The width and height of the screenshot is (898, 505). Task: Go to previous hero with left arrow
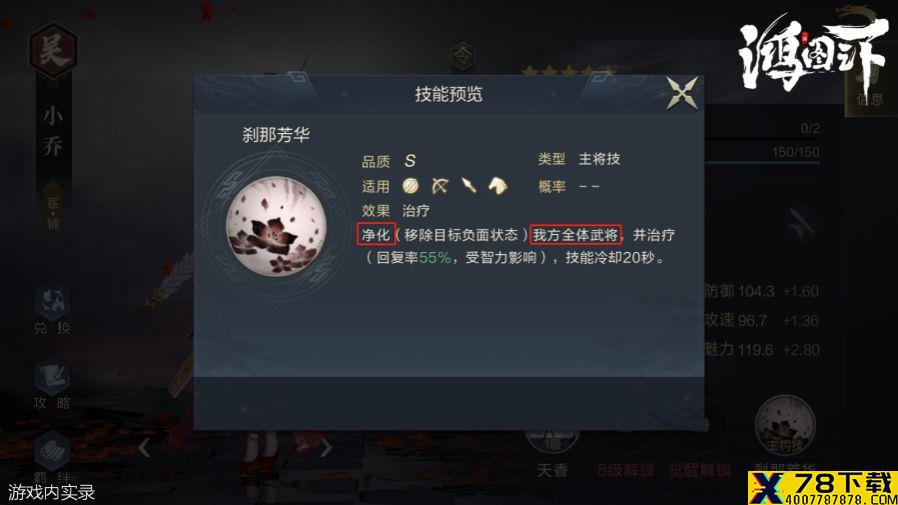(x=144, y=448)
